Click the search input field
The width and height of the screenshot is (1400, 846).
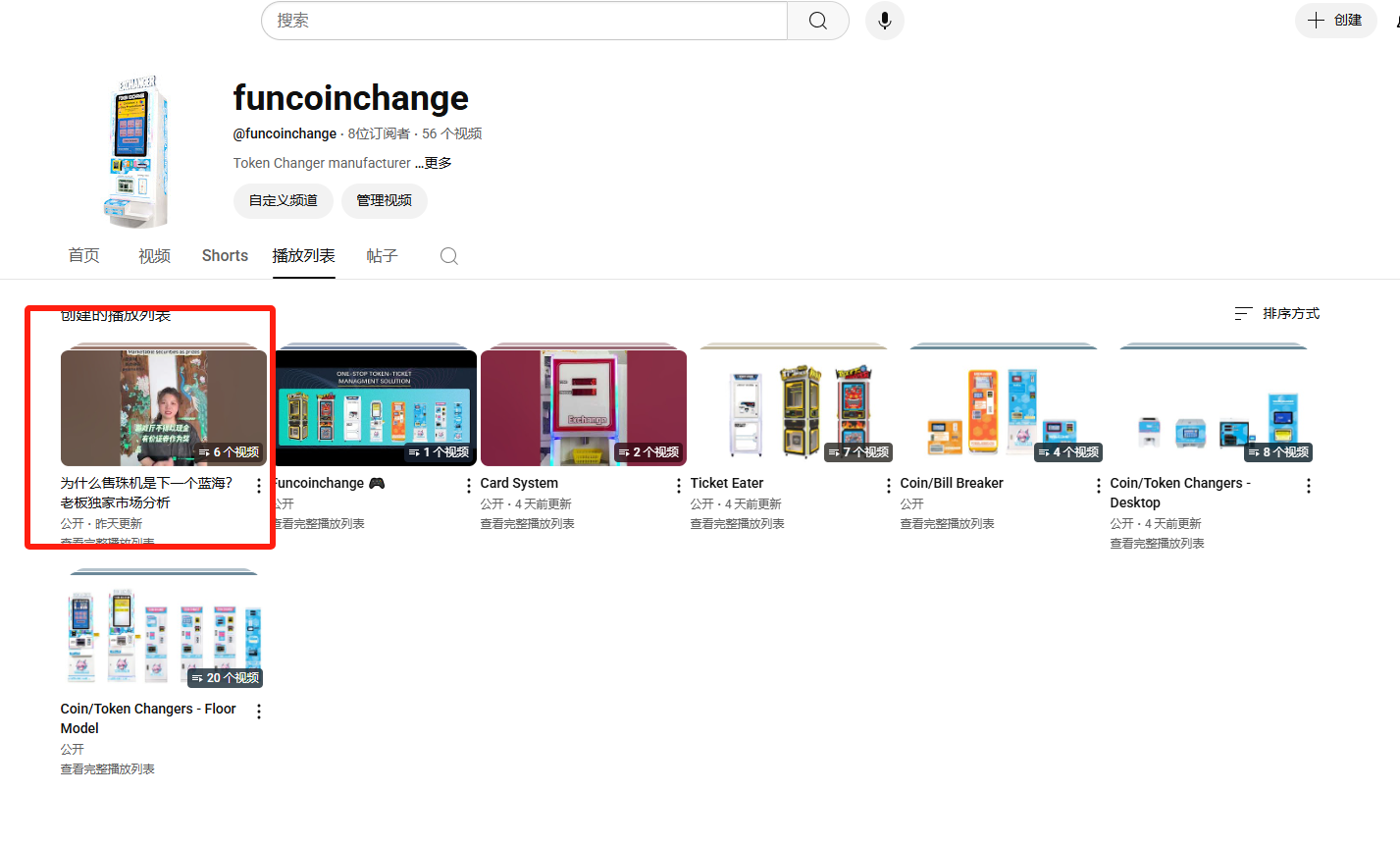pyautogui.click(x=525, y=21)
